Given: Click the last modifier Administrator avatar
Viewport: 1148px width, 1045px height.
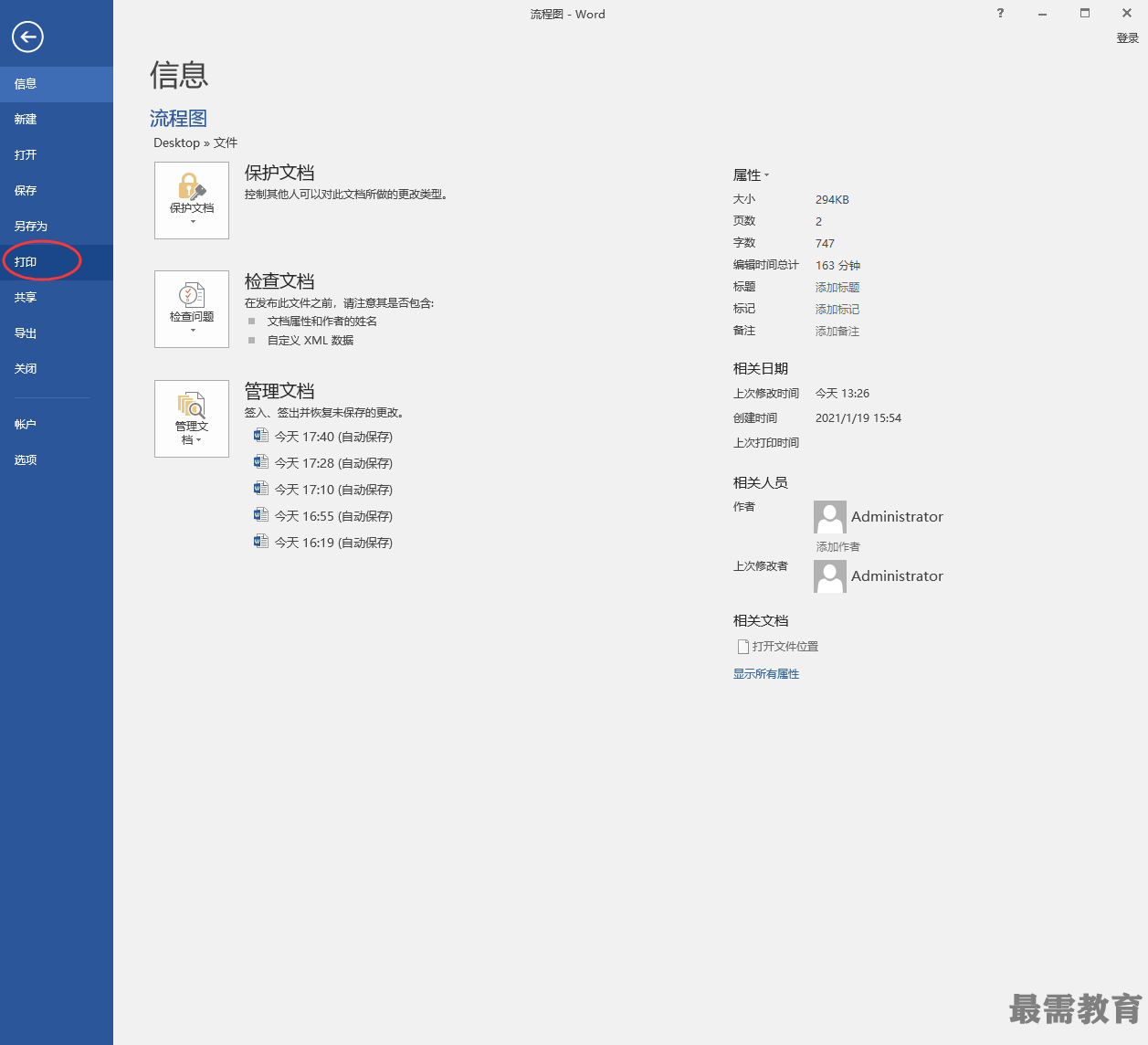Looking at the screenshot, I should coord(830,576).
